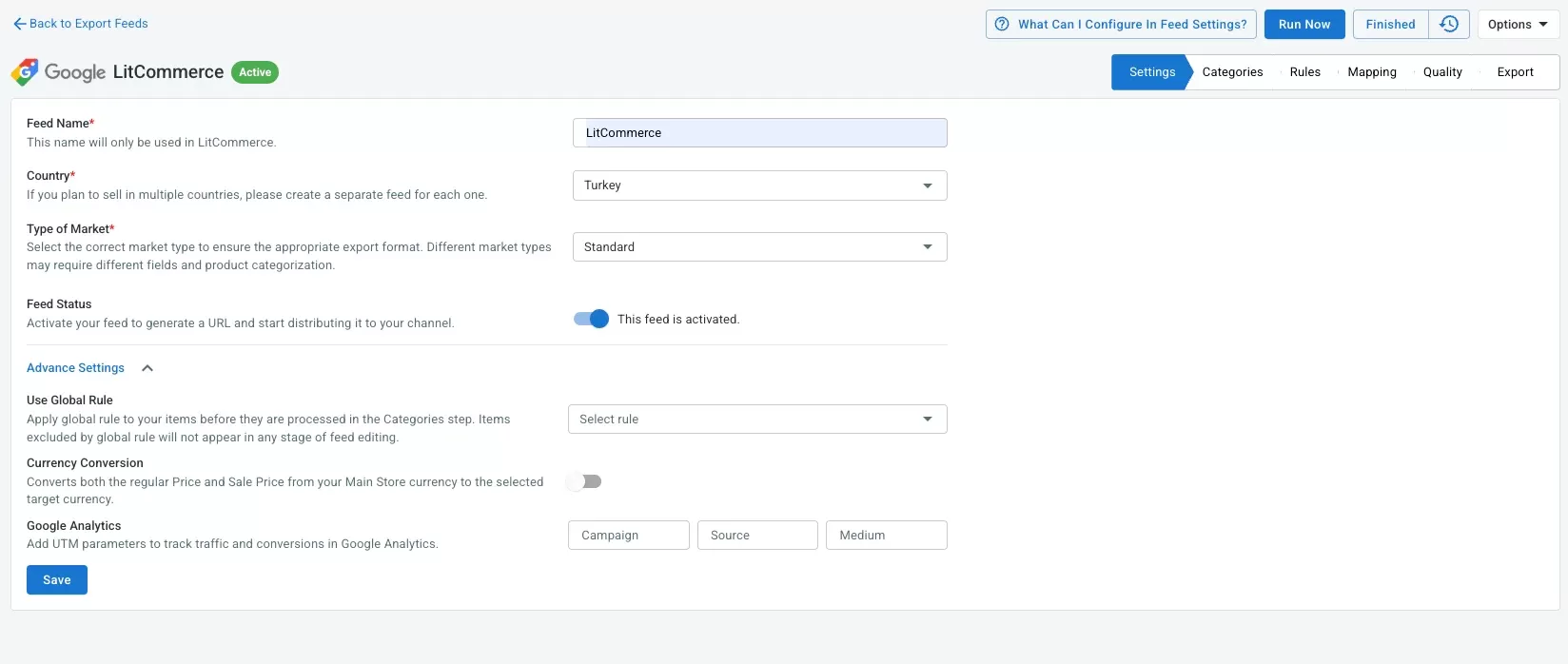
Task: Click the 'This feed is activated.' text
Action: pos(678,320)
